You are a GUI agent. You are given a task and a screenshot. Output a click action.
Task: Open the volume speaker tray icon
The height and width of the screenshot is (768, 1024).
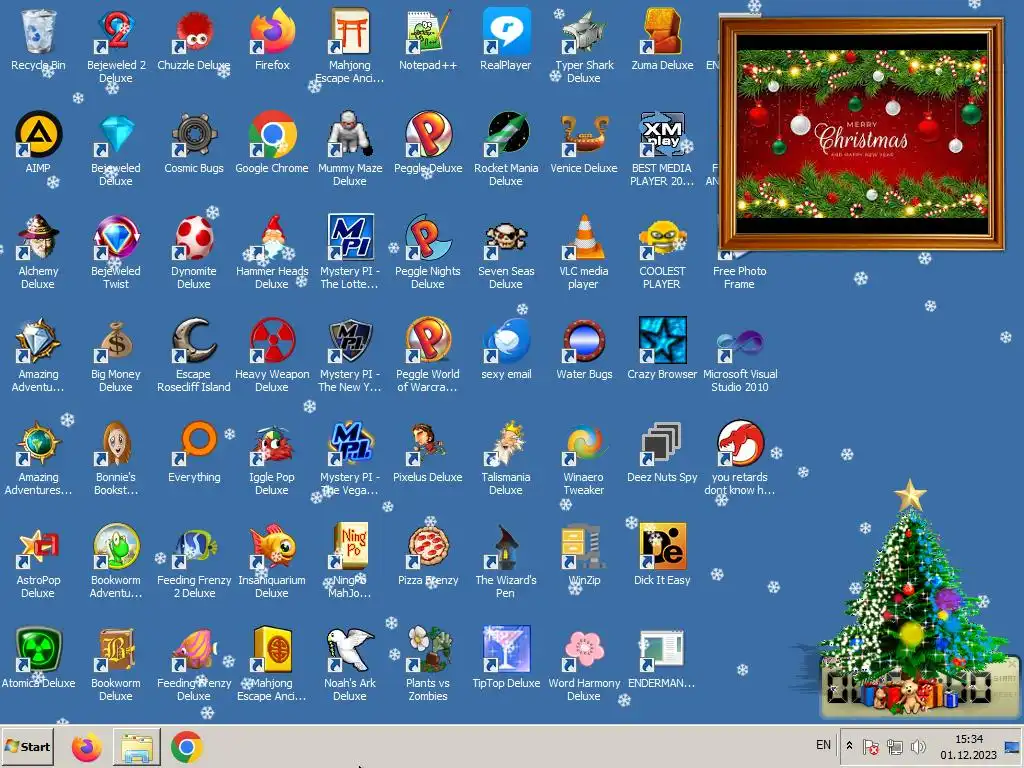(x=918, y=746)
